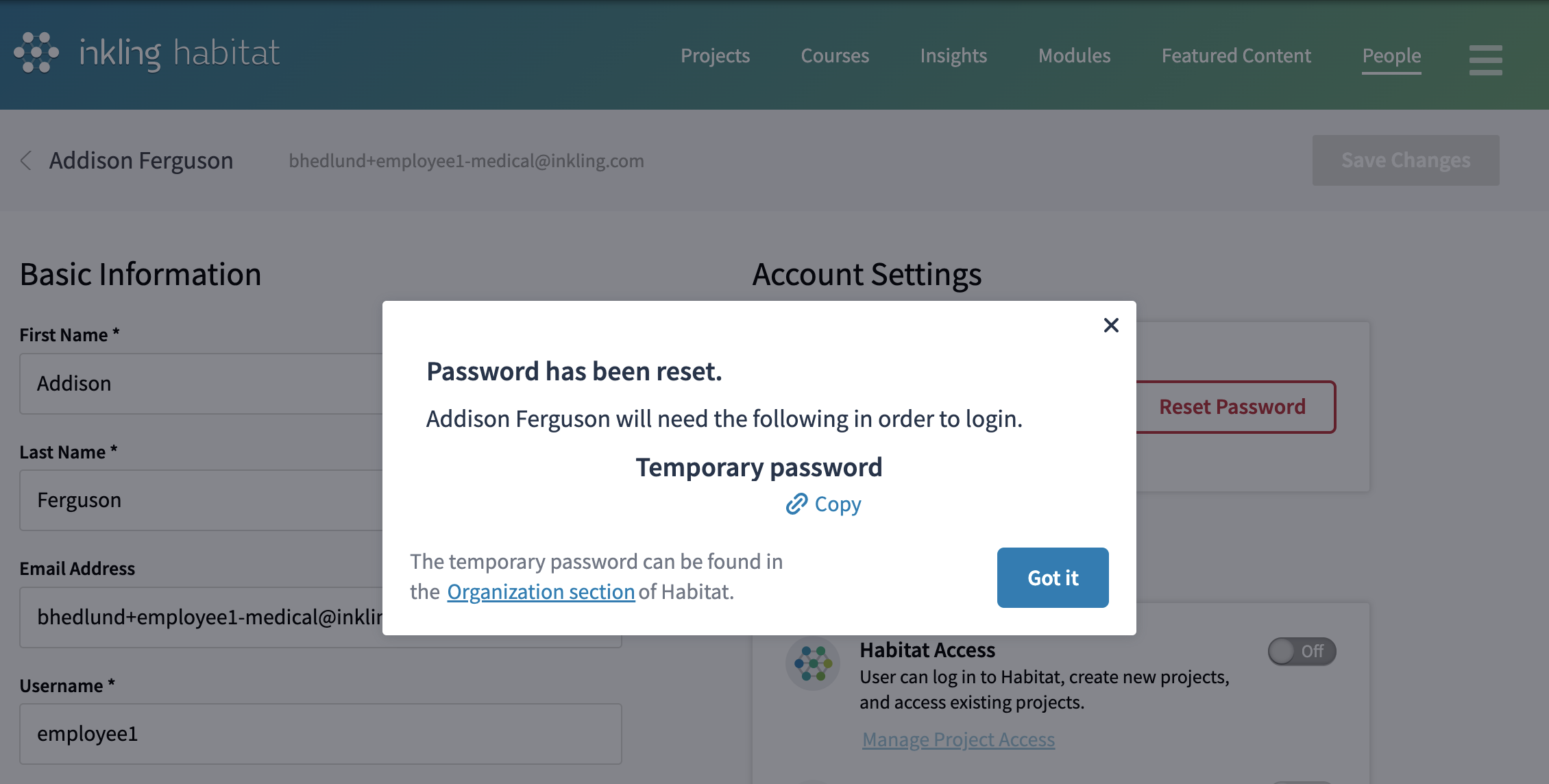
Task: Click the Inkling Habitat logo icon
Action: pyautogui.click(x=36, y=53)
